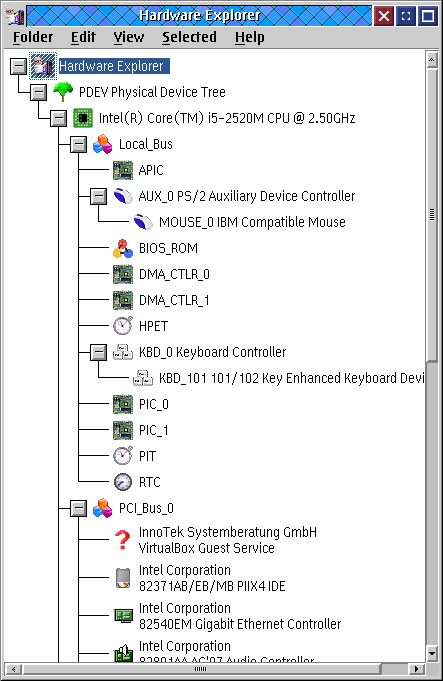443x681 pixels.
Task: Select the HPET stopwatch icon
Action: 123,326
